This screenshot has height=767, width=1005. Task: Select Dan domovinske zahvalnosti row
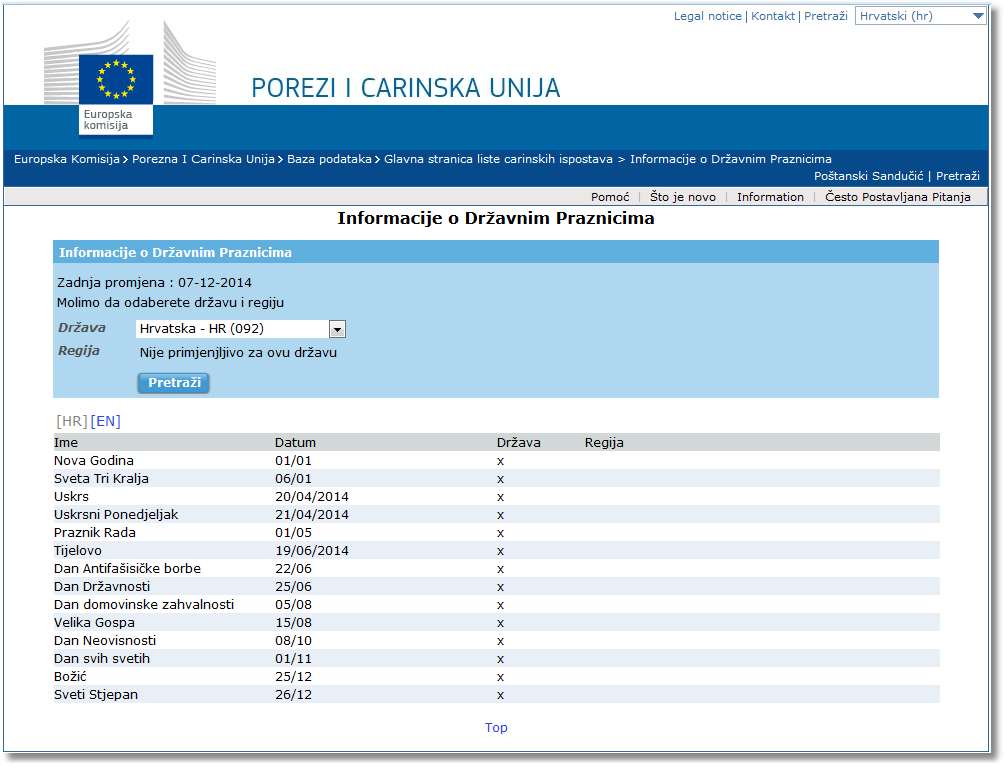pos(497,604)
